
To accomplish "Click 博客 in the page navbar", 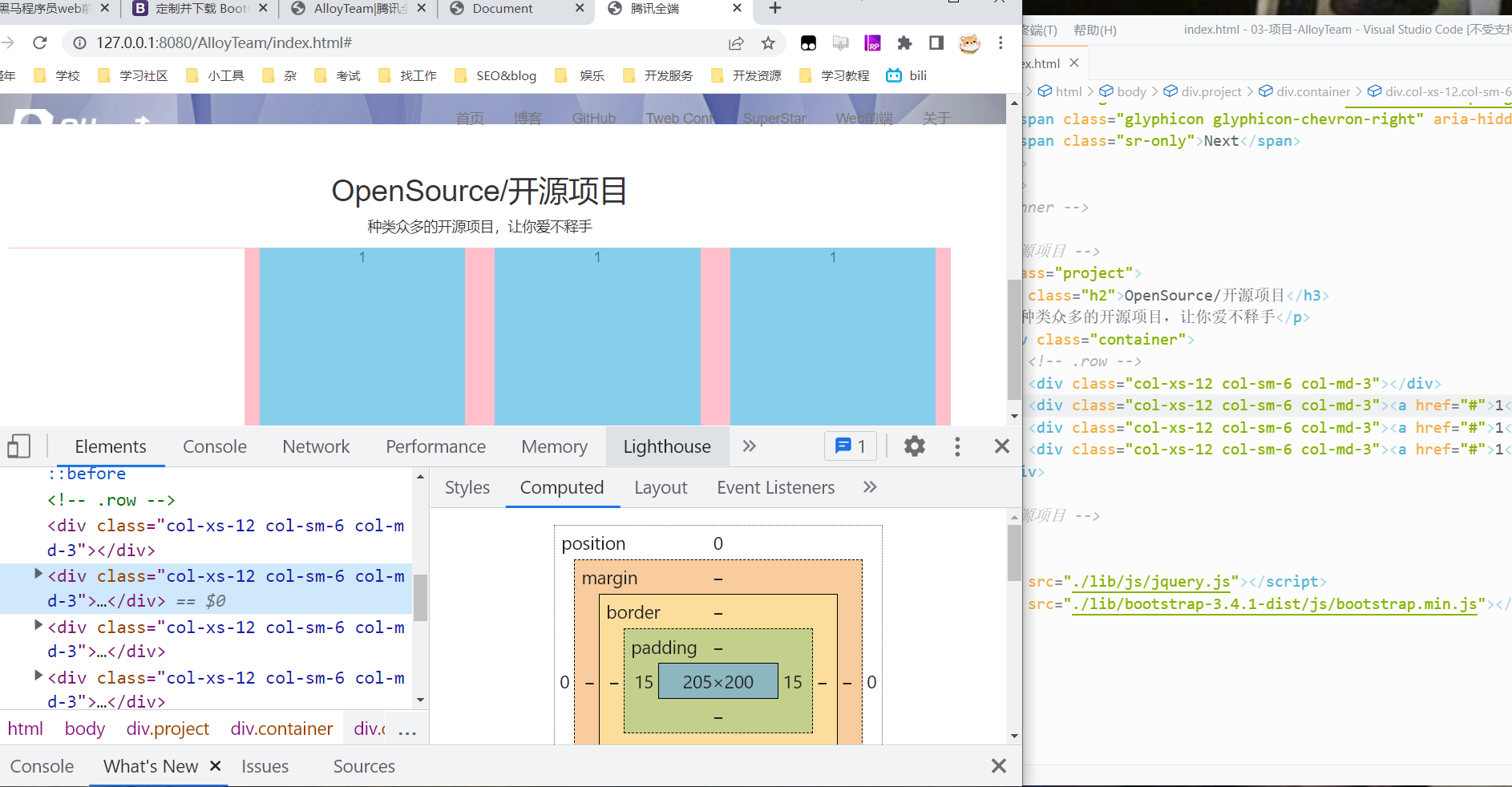I will [x=528, y=118].
